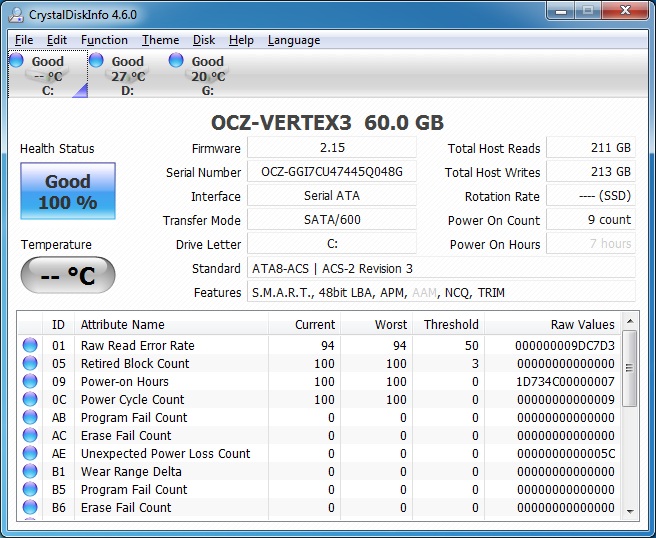This screenshot has height=538, width=656.
Task: Open the Function menu
Action: 104,40
